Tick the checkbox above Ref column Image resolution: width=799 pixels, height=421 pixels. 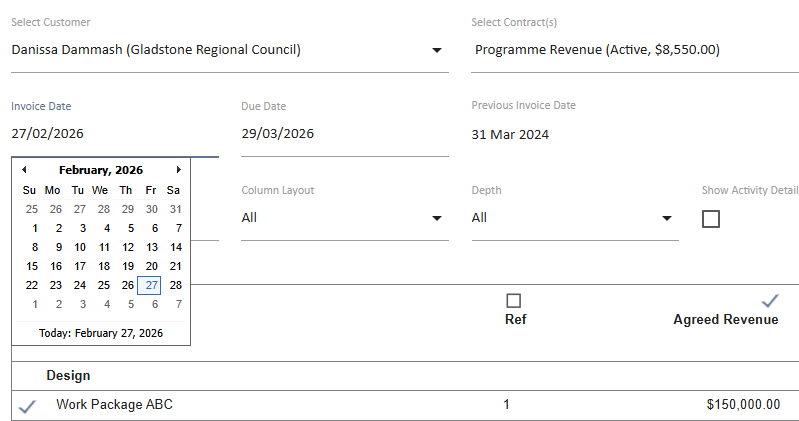(x=514, y=300)
